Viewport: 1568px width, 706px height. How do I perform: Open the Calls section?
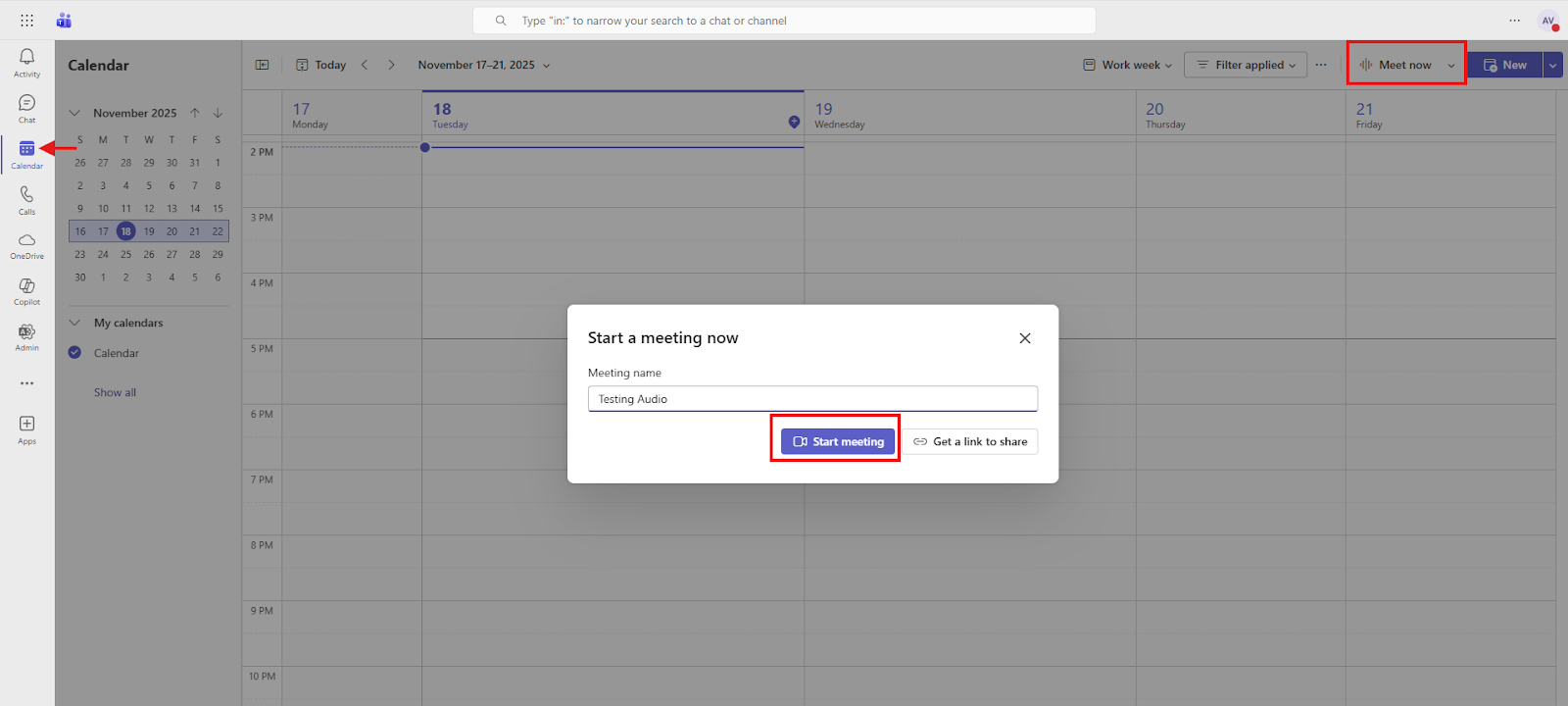coord(26,199)
